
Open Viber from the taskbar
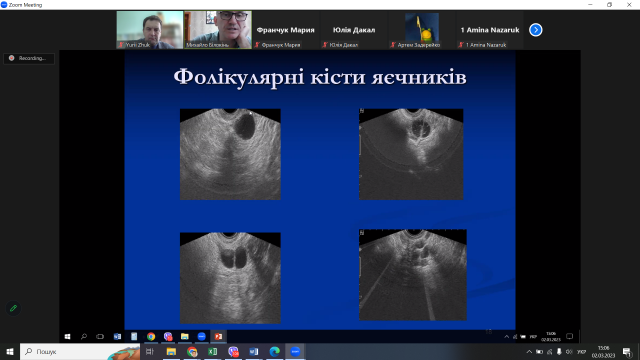233,351
